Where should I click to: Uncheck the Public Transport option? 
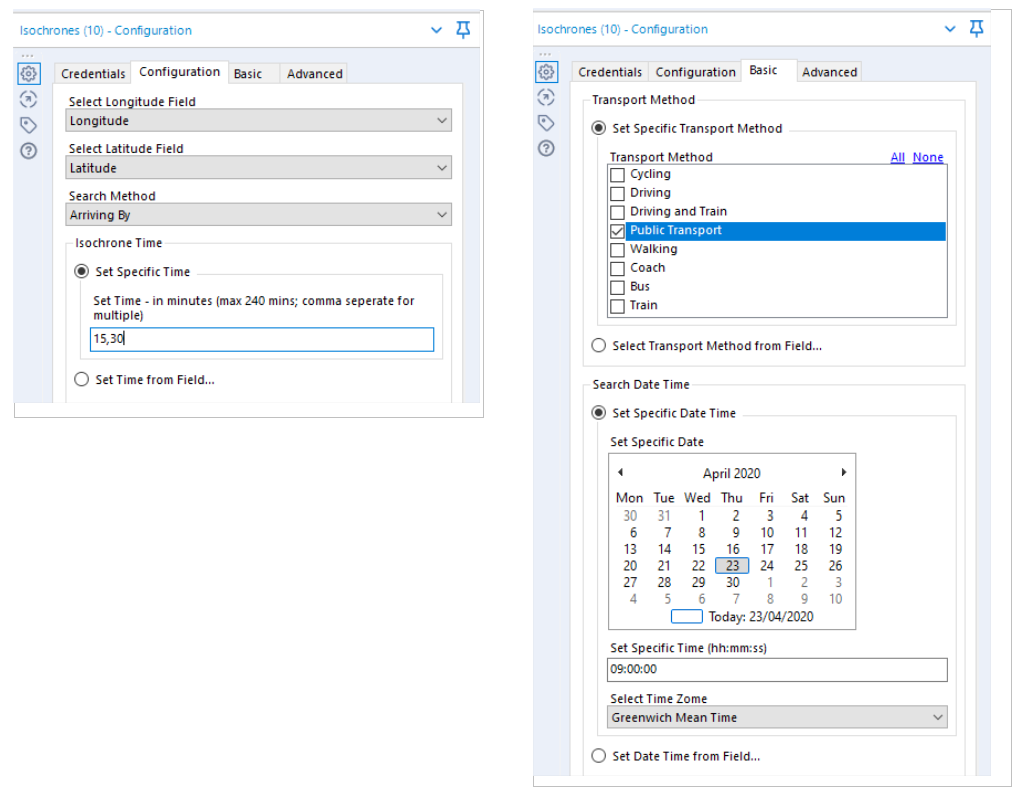coord(617,230)
